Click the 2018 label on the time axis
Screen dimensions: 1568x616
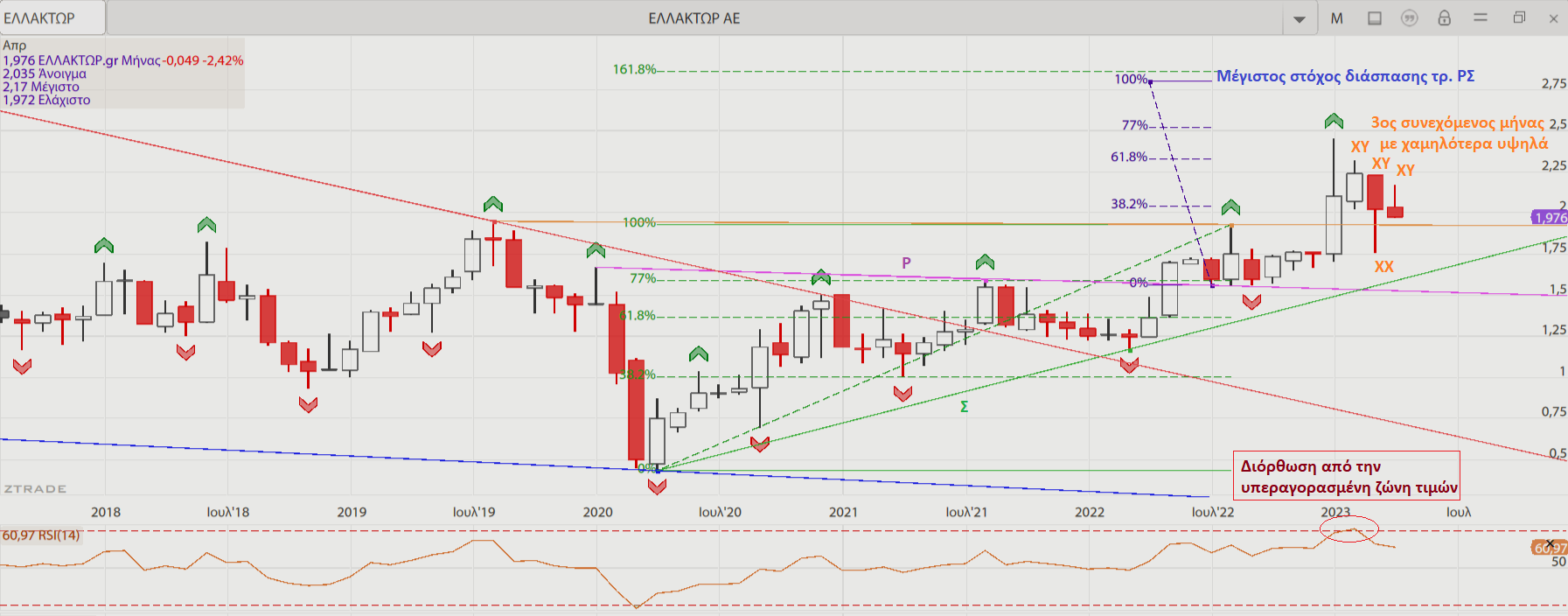pos(106,512)
